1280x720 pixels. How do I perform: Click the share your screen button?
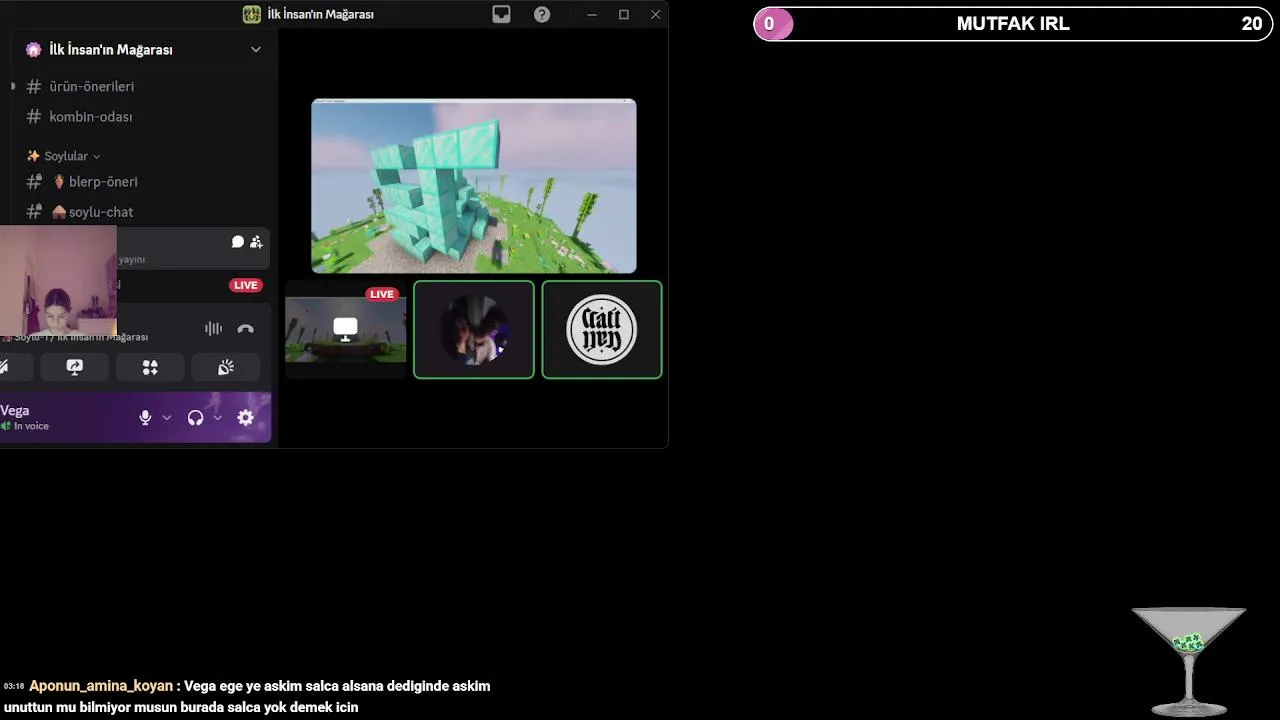[74, 367]
